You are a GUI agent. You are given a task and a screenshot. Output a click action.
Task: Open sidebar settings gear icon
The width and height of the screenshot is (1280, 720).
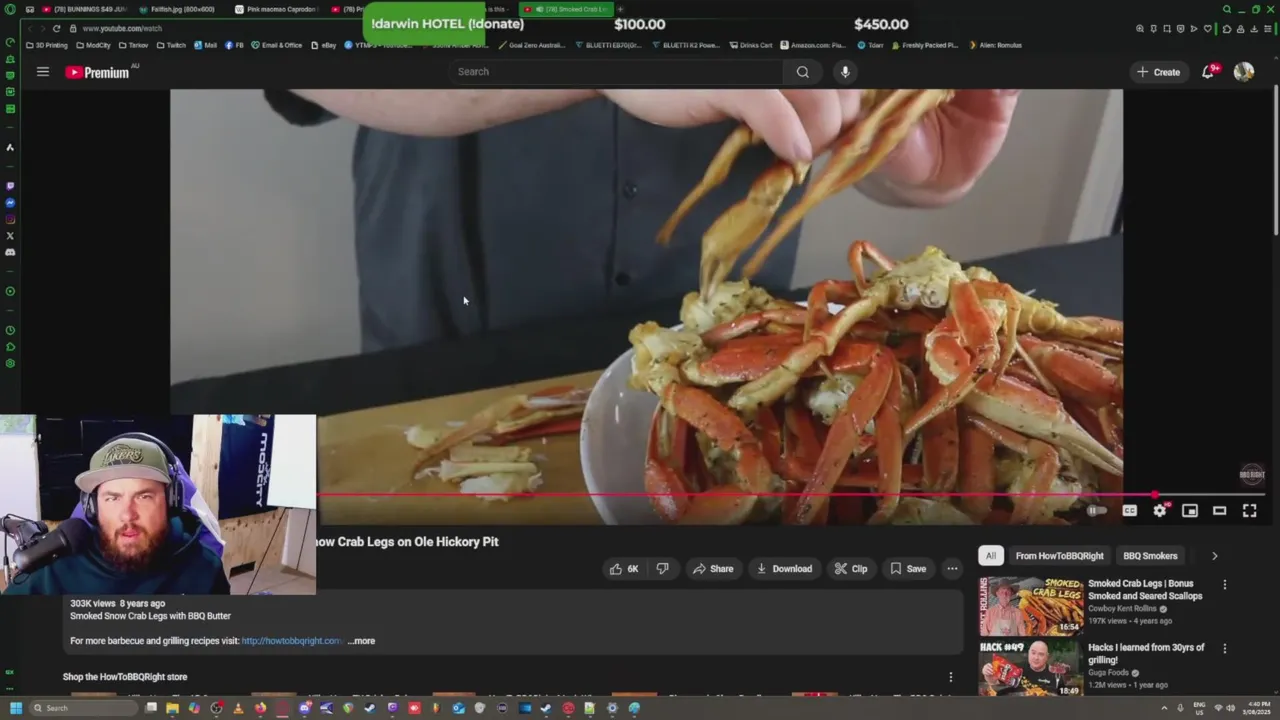click(x=10, y=363)
